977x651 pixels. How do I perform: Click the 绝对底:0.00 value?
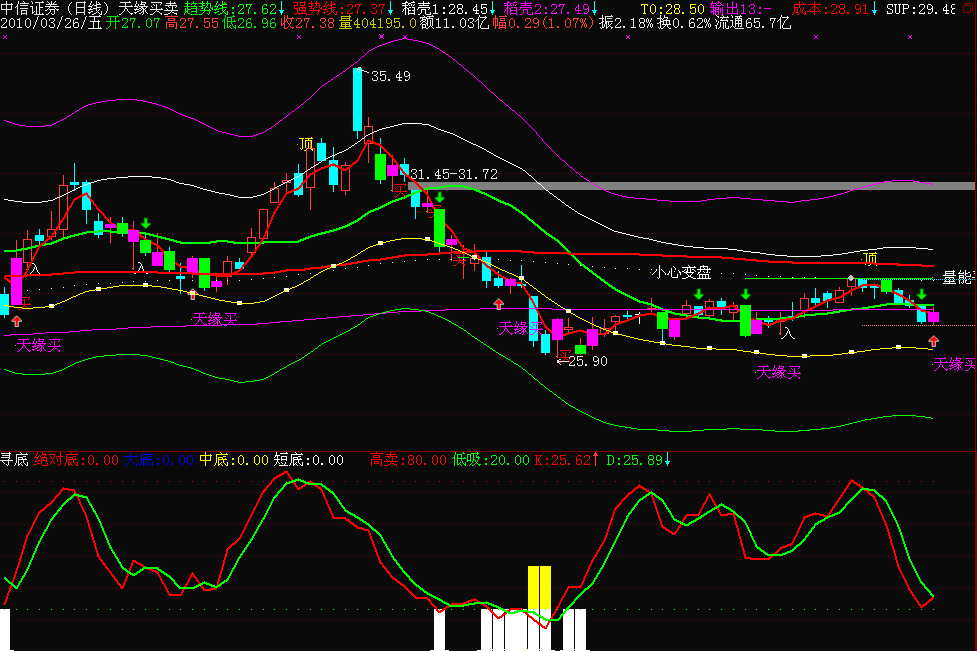[76, 460]
